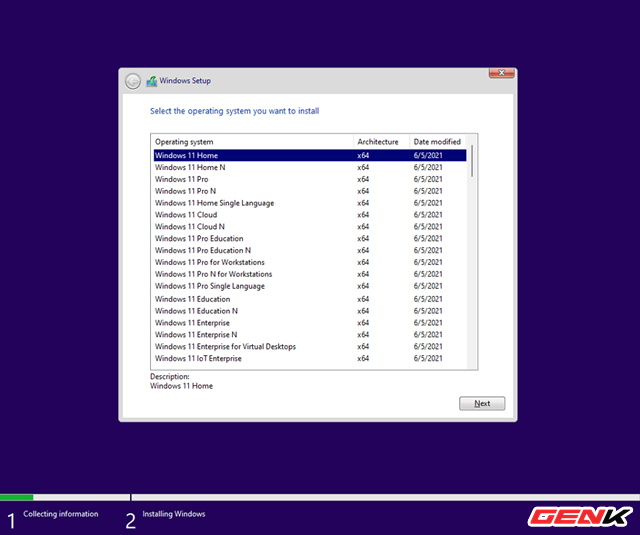Screen dimensions: 640x535
Task: Select Windows 11 Enterprise N
Action: point(310,335)
